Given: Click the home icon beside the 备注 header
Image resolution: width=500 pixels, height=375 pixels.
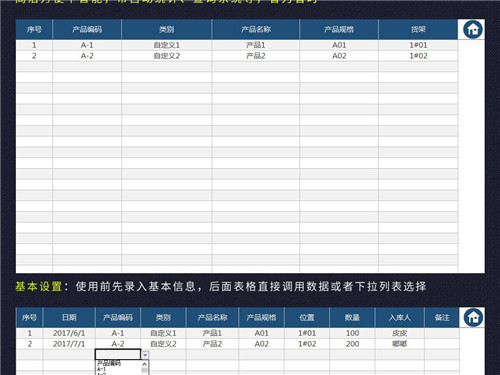Looking at the screenshot, I should 473,317.
